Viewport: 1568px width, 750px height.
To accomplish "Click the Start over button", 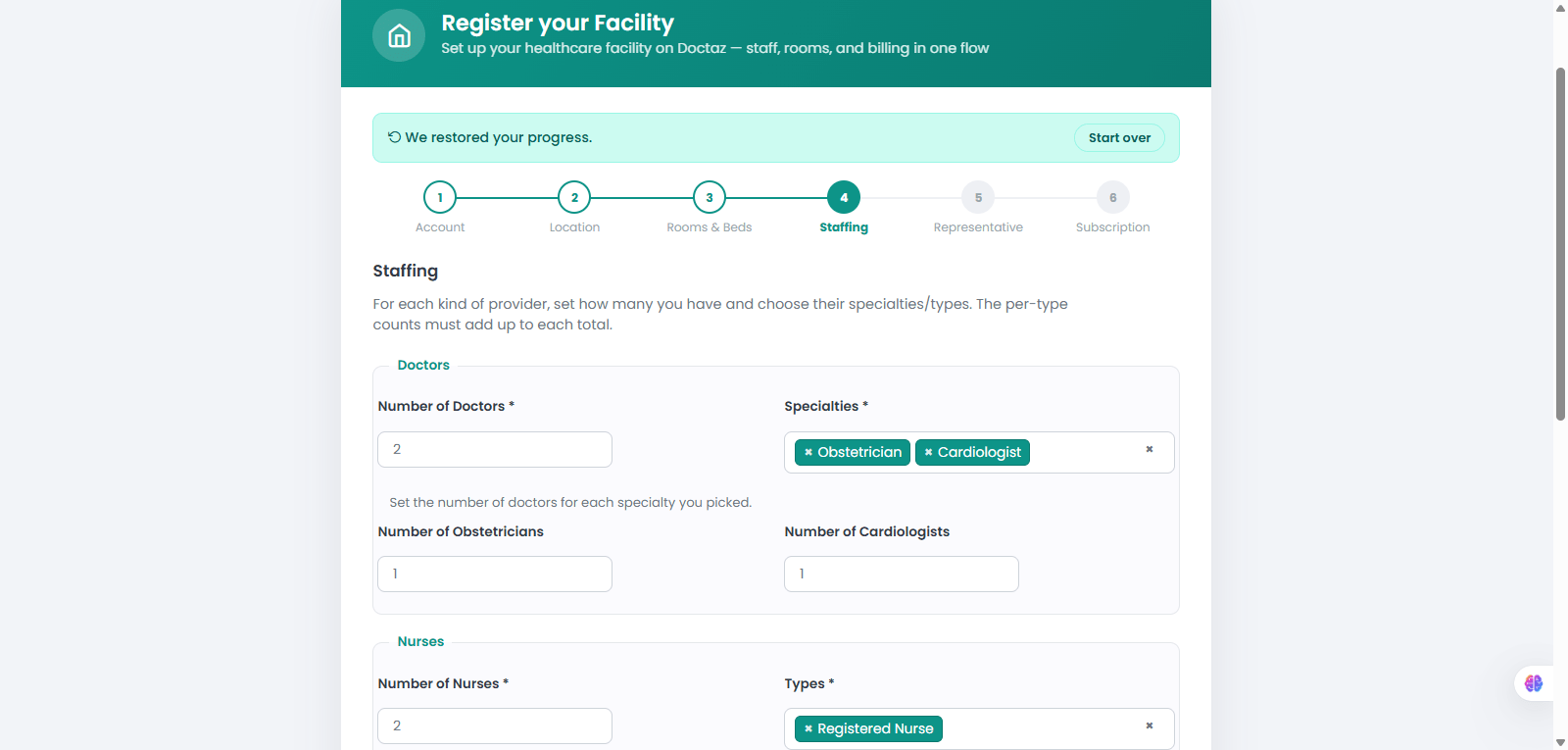I will coord(1119,138).
